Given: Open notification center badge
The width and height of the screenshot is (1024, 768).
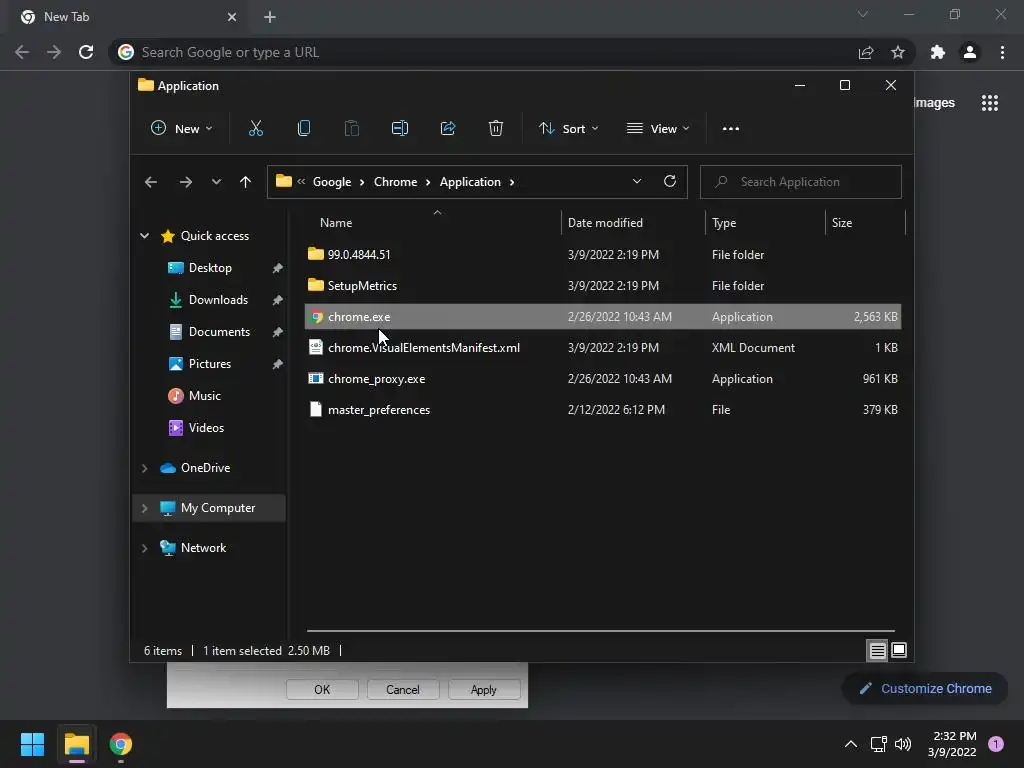Looking at the screenshot, I should [x=996, y=743].
